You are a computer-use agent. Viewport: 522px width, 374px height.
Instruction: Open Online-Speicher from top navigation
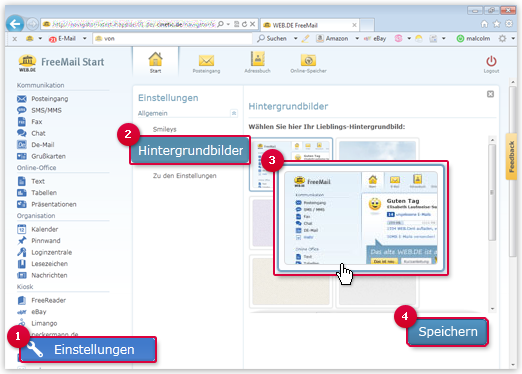pos(308,63)
